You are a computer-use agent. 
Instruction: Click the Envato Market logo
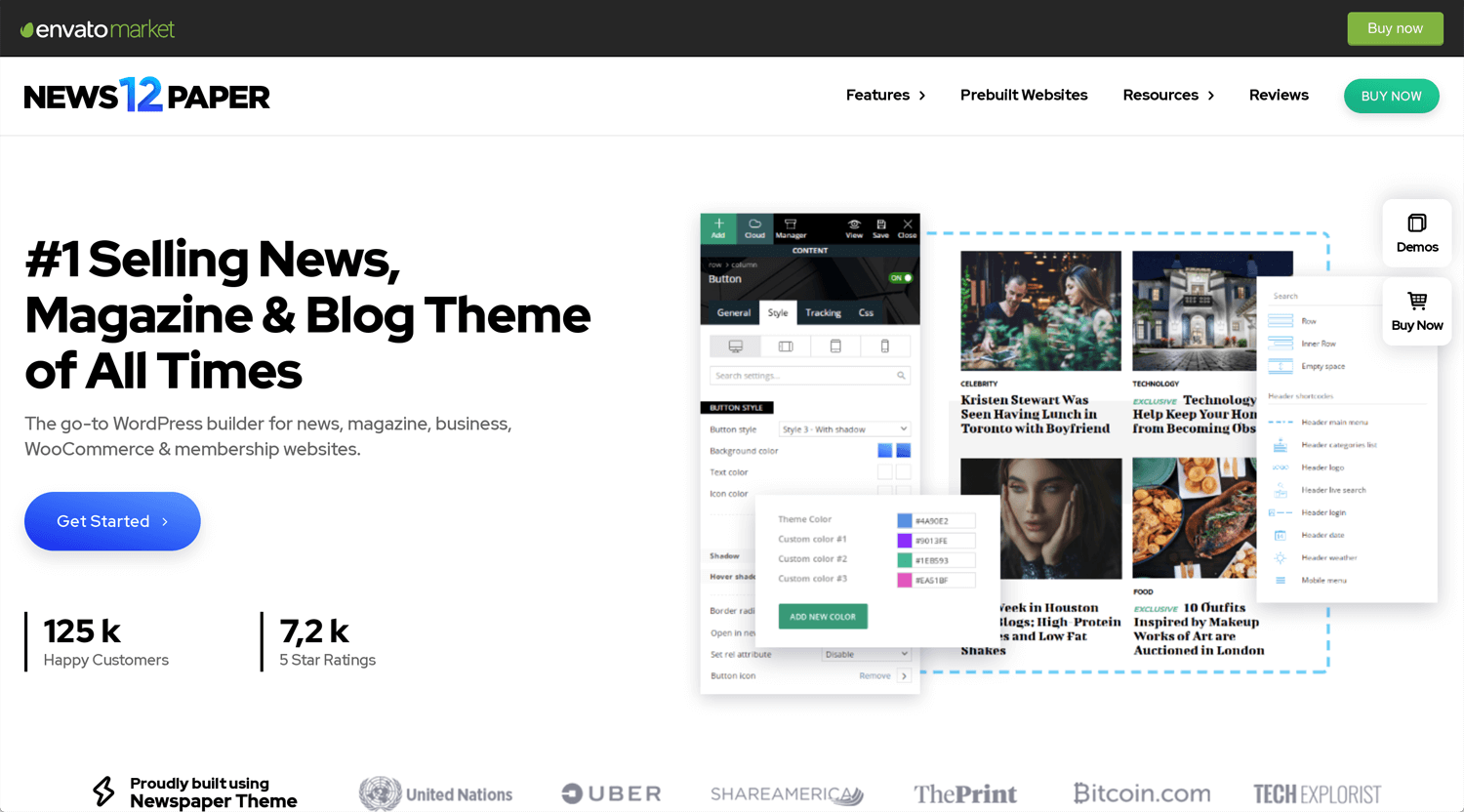[x=98, y=29]
